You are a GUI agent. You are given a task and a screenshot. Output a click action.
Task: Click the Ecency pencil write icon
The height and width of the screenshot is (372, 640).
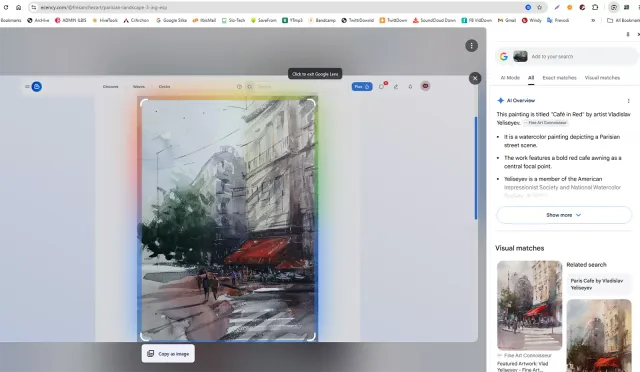pyautogui.click(x=396, y=87)
